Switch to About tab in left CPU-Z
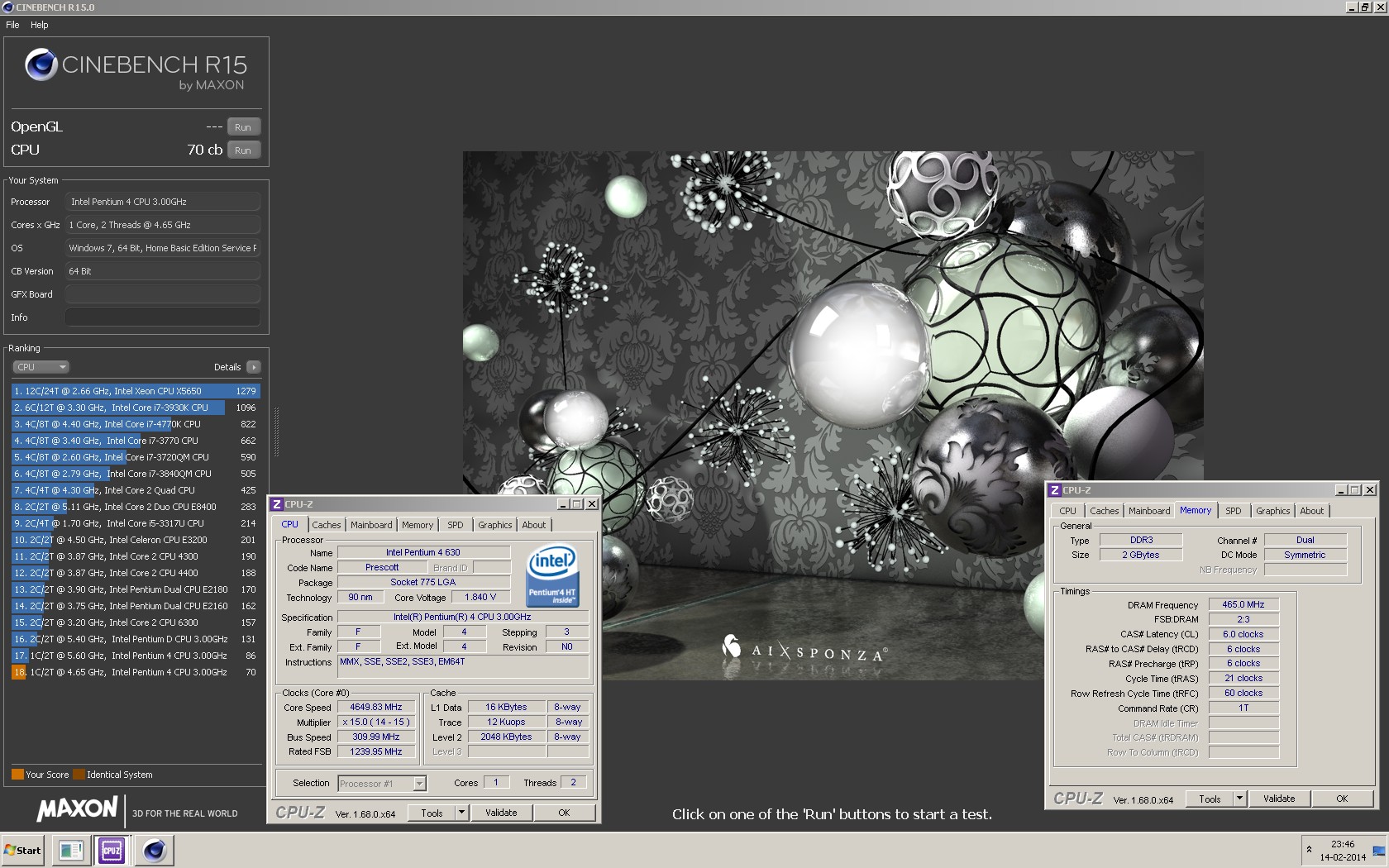The image size is (1389, 868). tap(534, 525)
